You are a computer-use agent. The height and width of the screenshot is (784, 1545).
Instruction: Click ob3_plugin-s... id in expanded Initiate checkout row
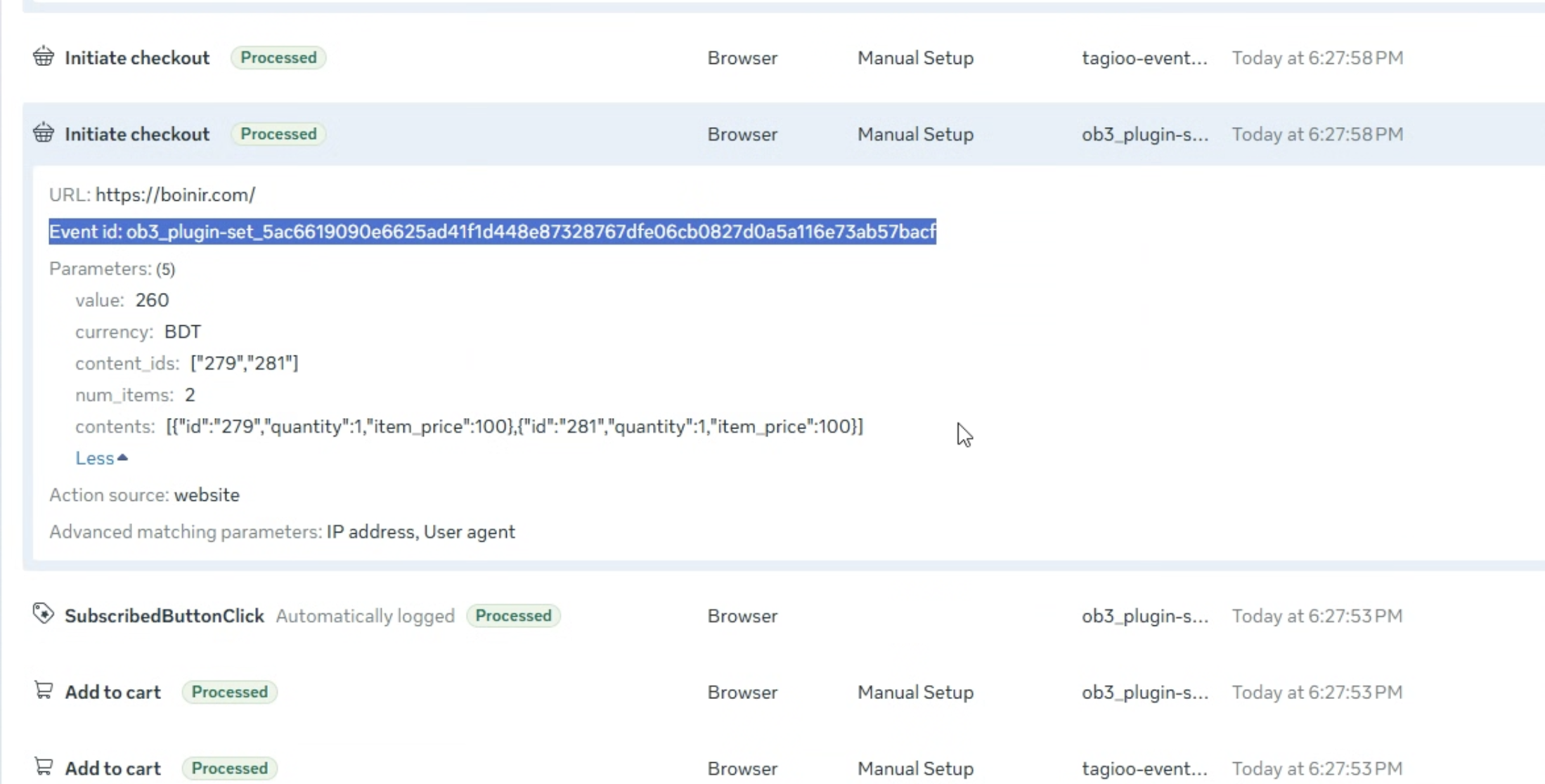[x=1145, y=134]
